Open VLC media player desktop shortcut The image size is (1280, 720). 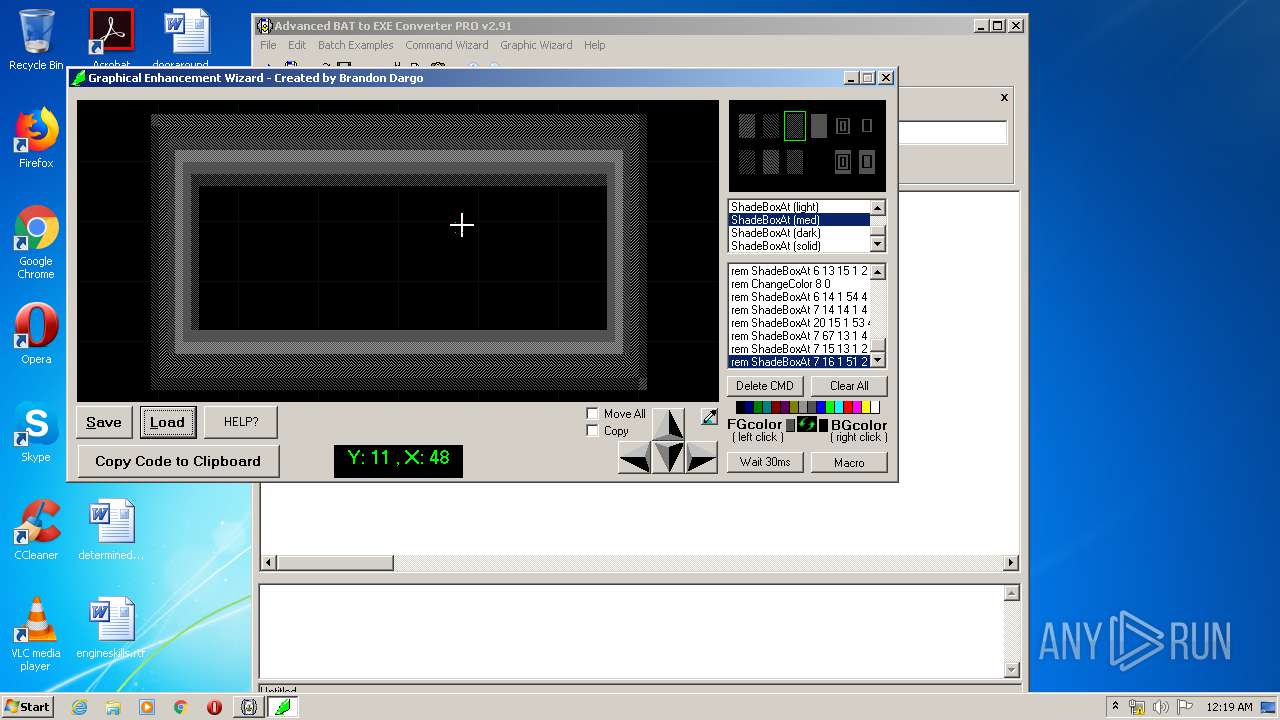(36, 634)
